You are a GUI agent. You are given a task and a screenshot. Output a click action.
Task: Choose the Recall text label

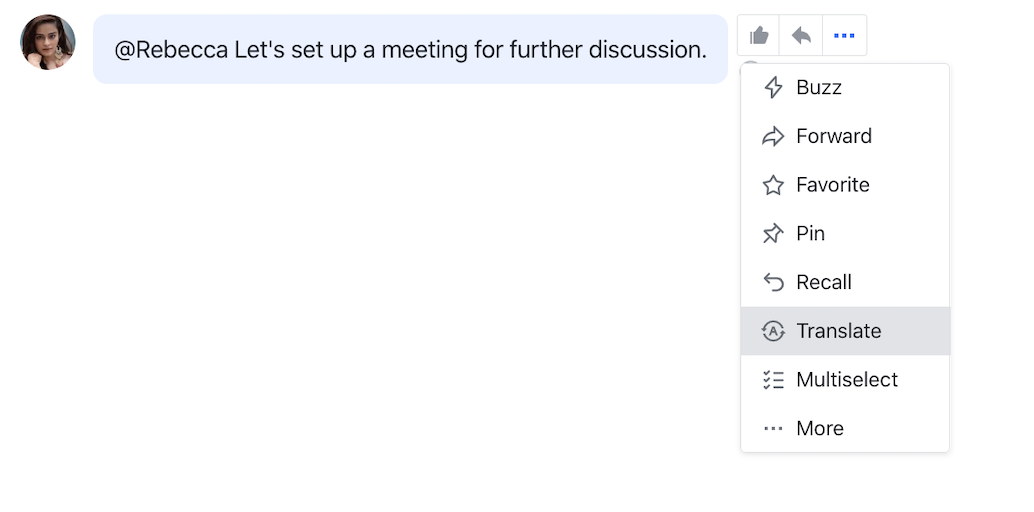(x=824, y=282)
